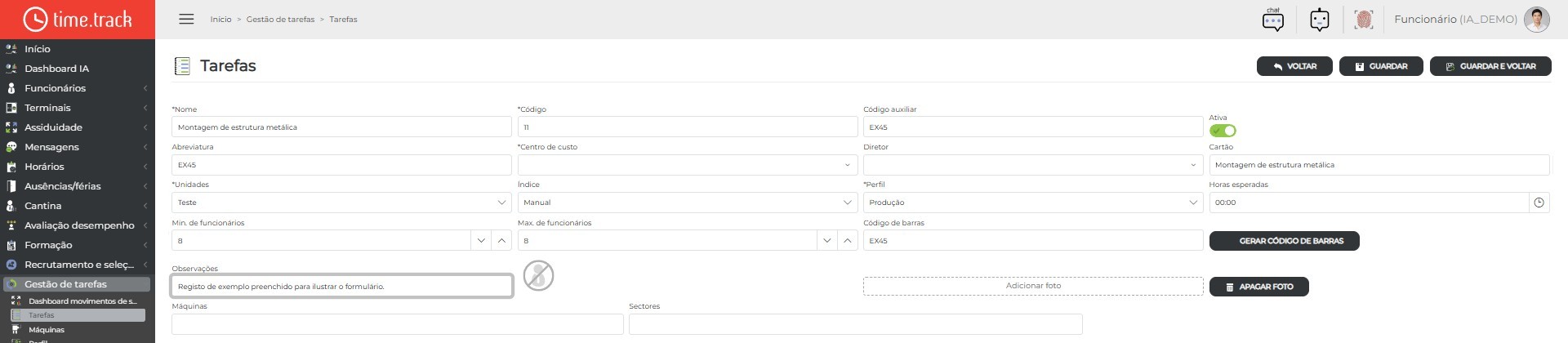The height and width of the screenshot is (343, 1568).
Task: Click the Assiduidade sidebar icon
Action: coord(11,127)
